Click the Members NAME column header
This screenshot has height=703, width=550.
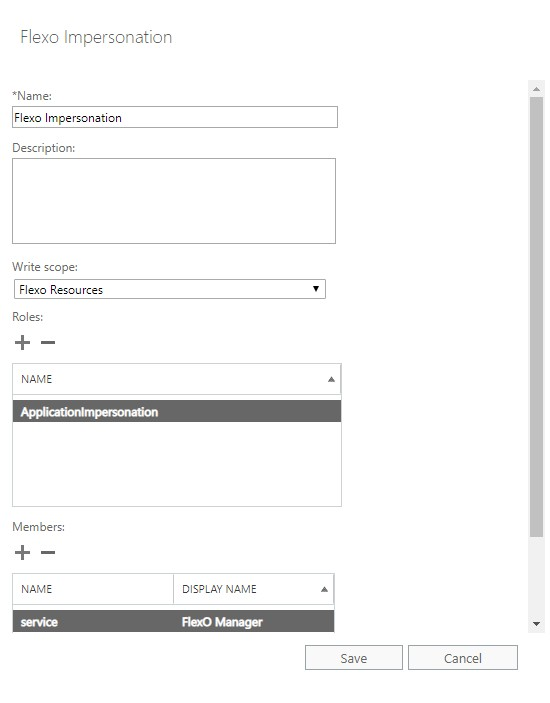[x=93, y=589]
